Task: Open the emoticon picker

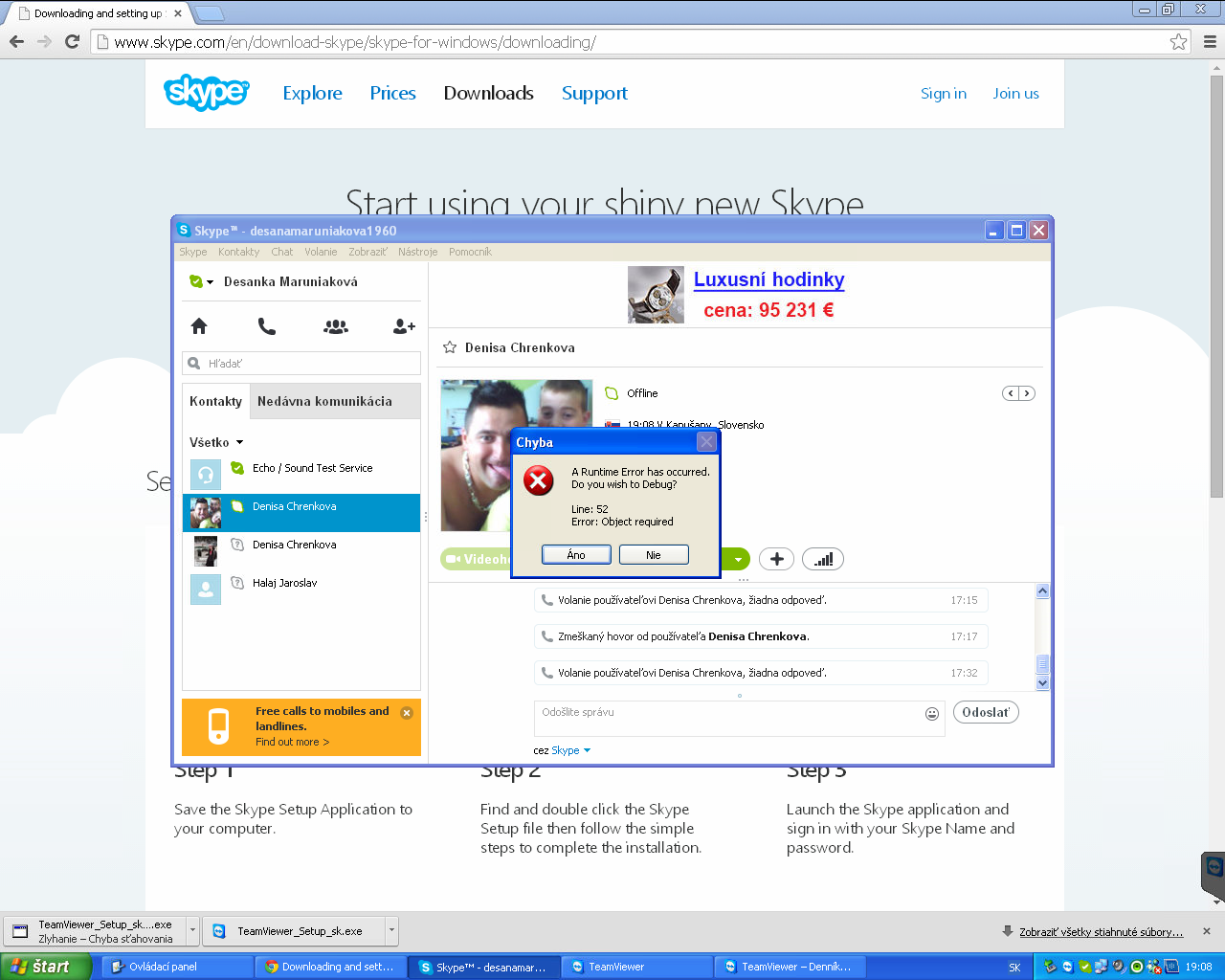Action: (932, 713)
